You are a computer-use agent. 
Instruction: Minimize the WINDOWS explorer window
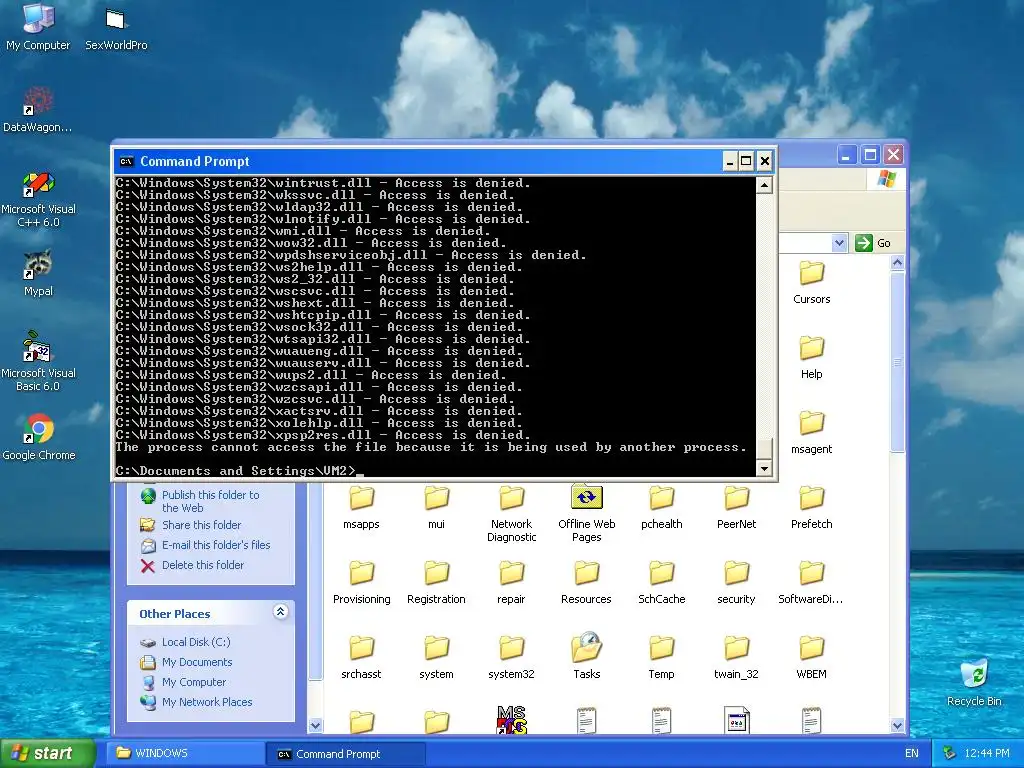pyautogui.click(x=846, y=155)
